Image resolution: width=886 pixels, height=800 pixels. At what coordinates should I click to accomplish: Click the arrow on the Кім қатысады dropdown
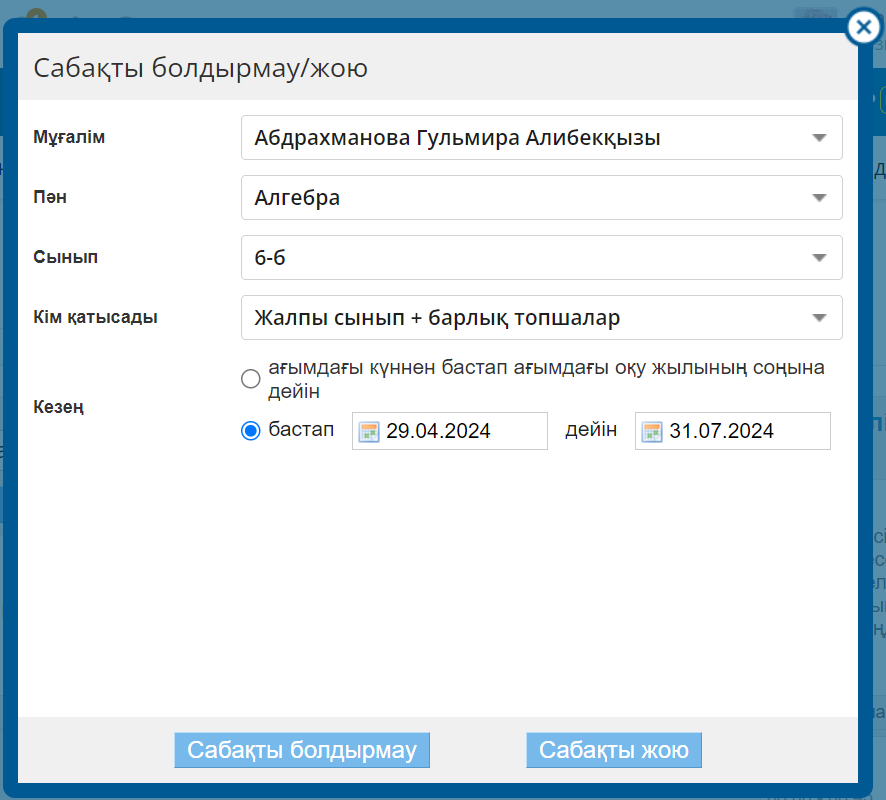point(819,318)
